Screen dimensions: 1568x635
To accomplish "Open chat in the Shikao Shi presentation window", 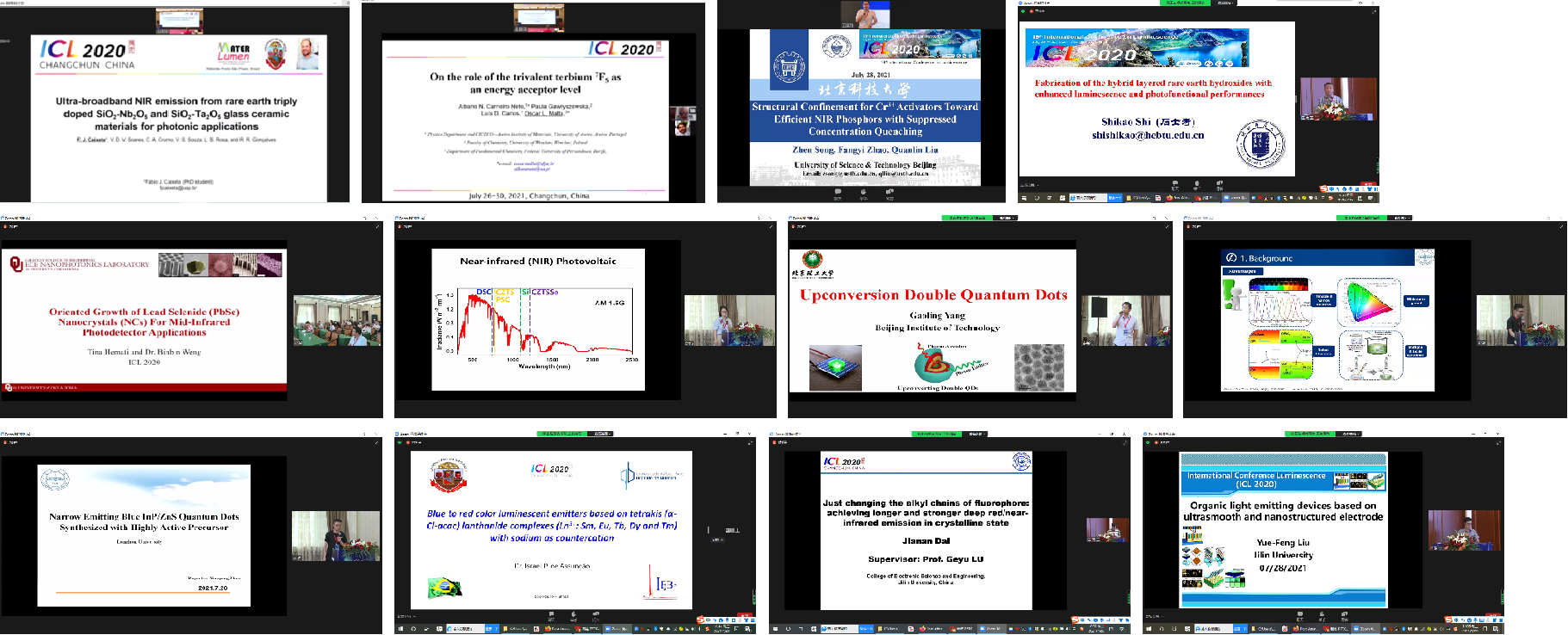I will [x=1175, y=184].
